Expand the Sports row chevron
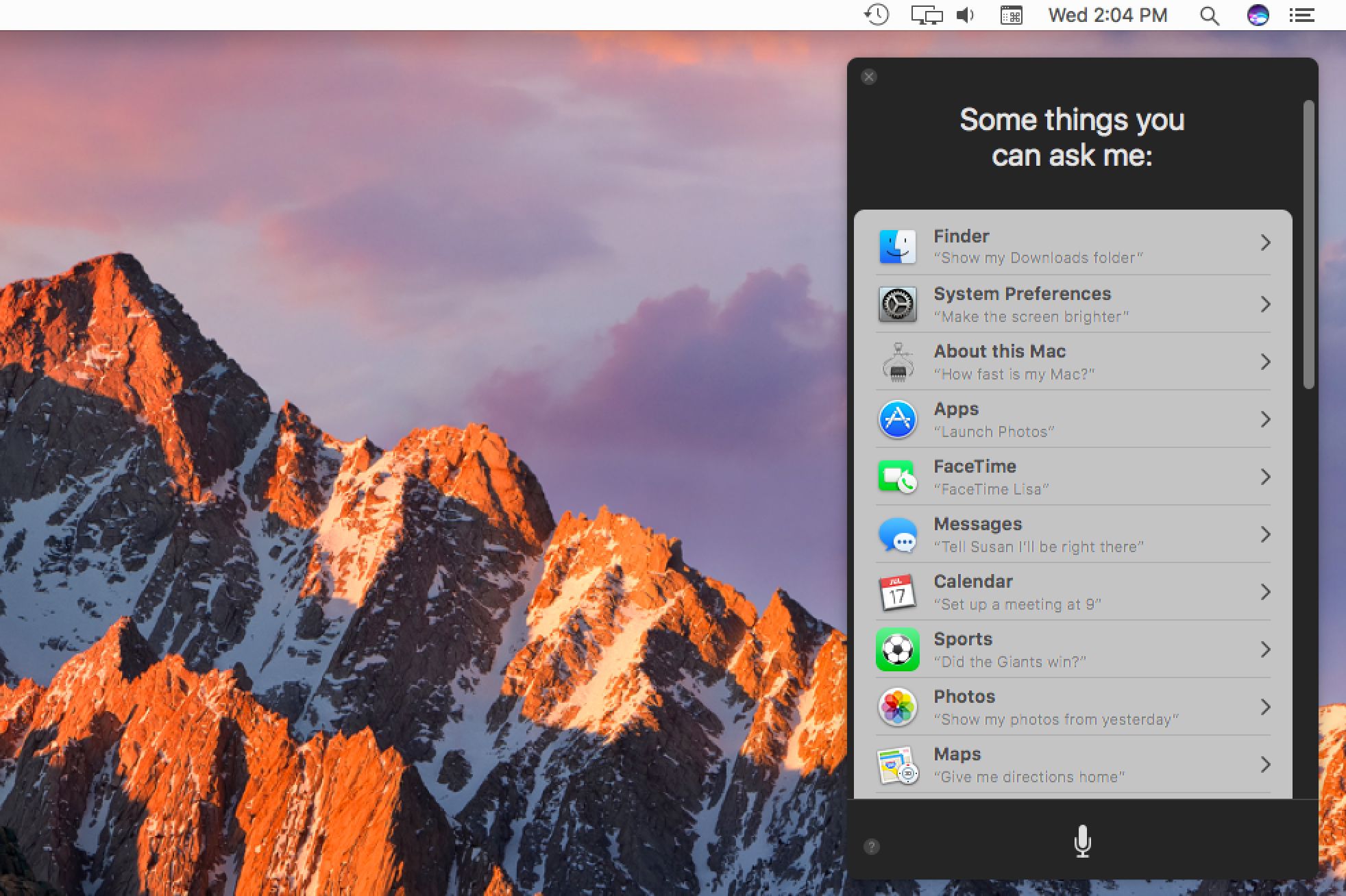1346x896 pixels. (x=1265, y=649)
